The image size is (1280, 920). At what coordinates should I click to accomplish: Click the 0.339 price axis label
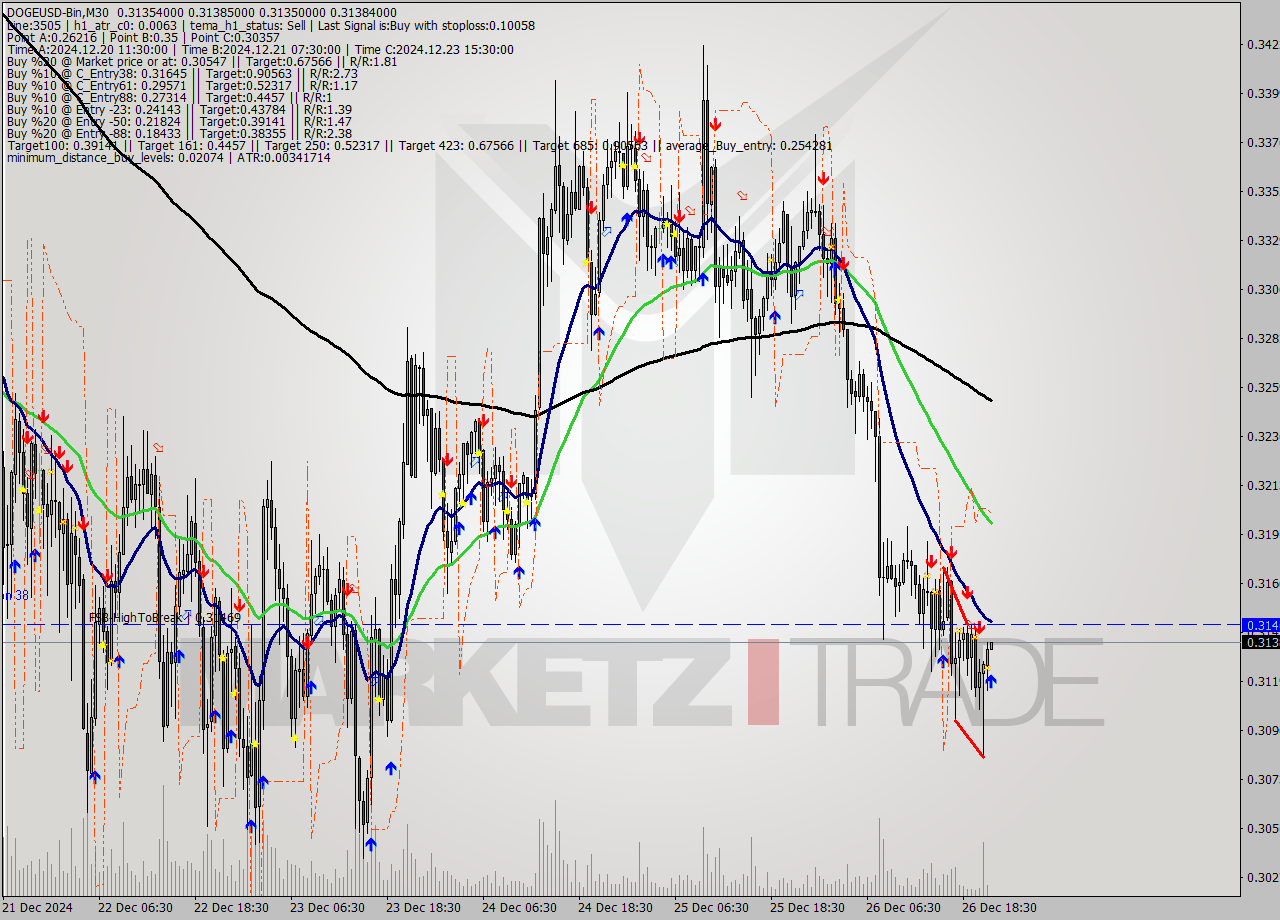click(1262, 94)
